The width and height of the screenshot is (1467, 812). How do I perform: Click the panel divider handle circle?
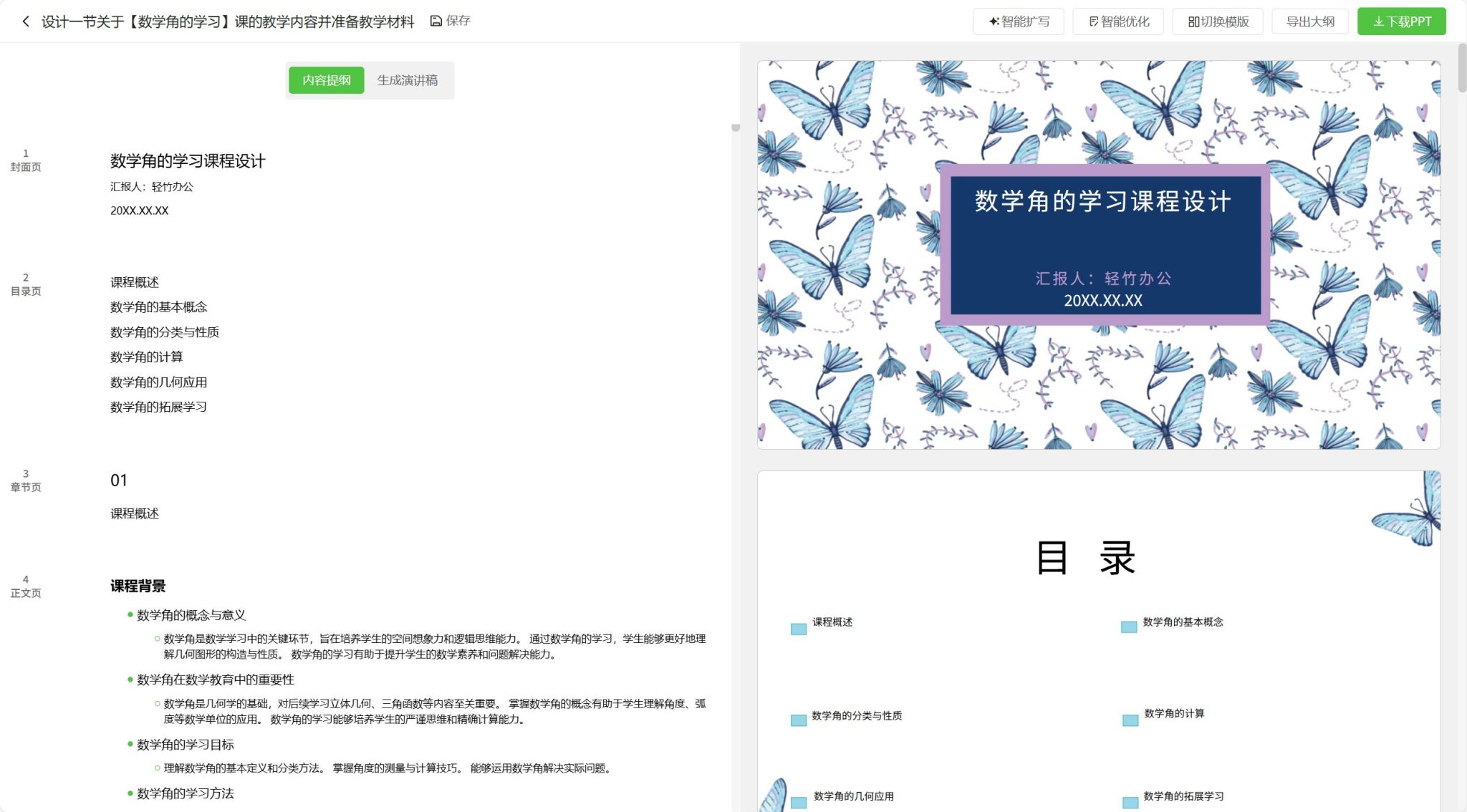click(x=736, y=127)
